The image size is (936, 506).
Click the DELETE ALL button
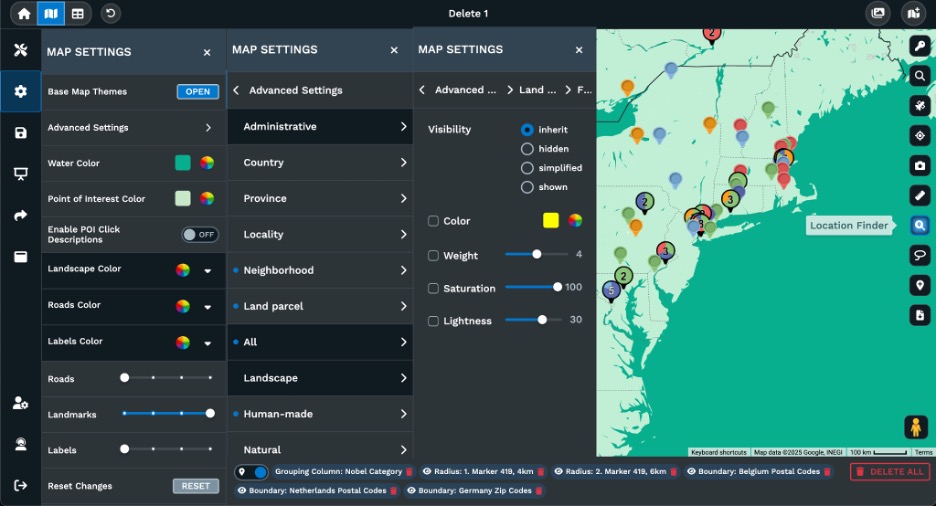point(889,471)
